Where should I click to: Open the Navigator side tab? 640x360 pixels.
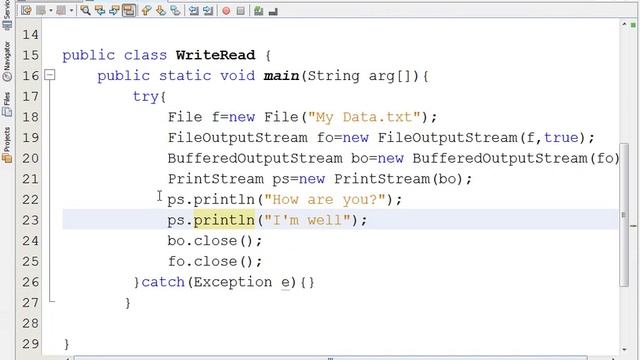pyautogui.click(x=7, y=61)
